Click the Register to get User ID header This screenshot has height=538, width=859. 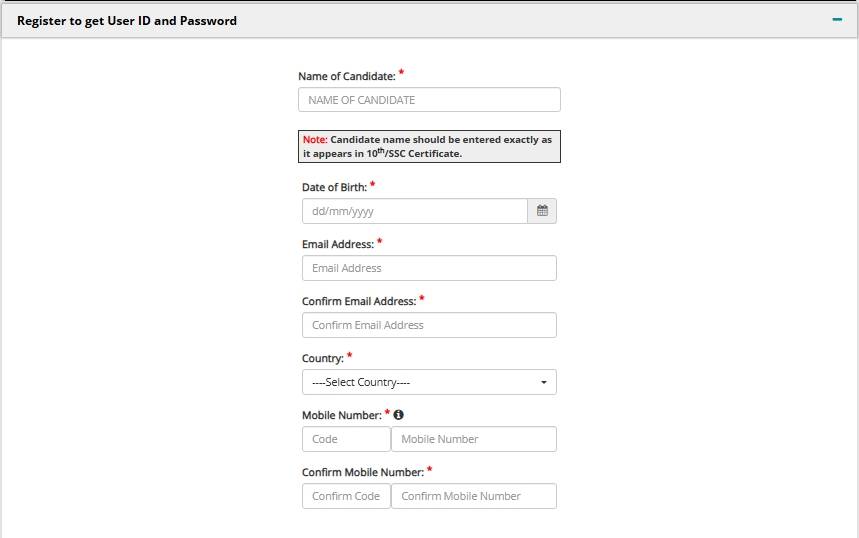127,21
